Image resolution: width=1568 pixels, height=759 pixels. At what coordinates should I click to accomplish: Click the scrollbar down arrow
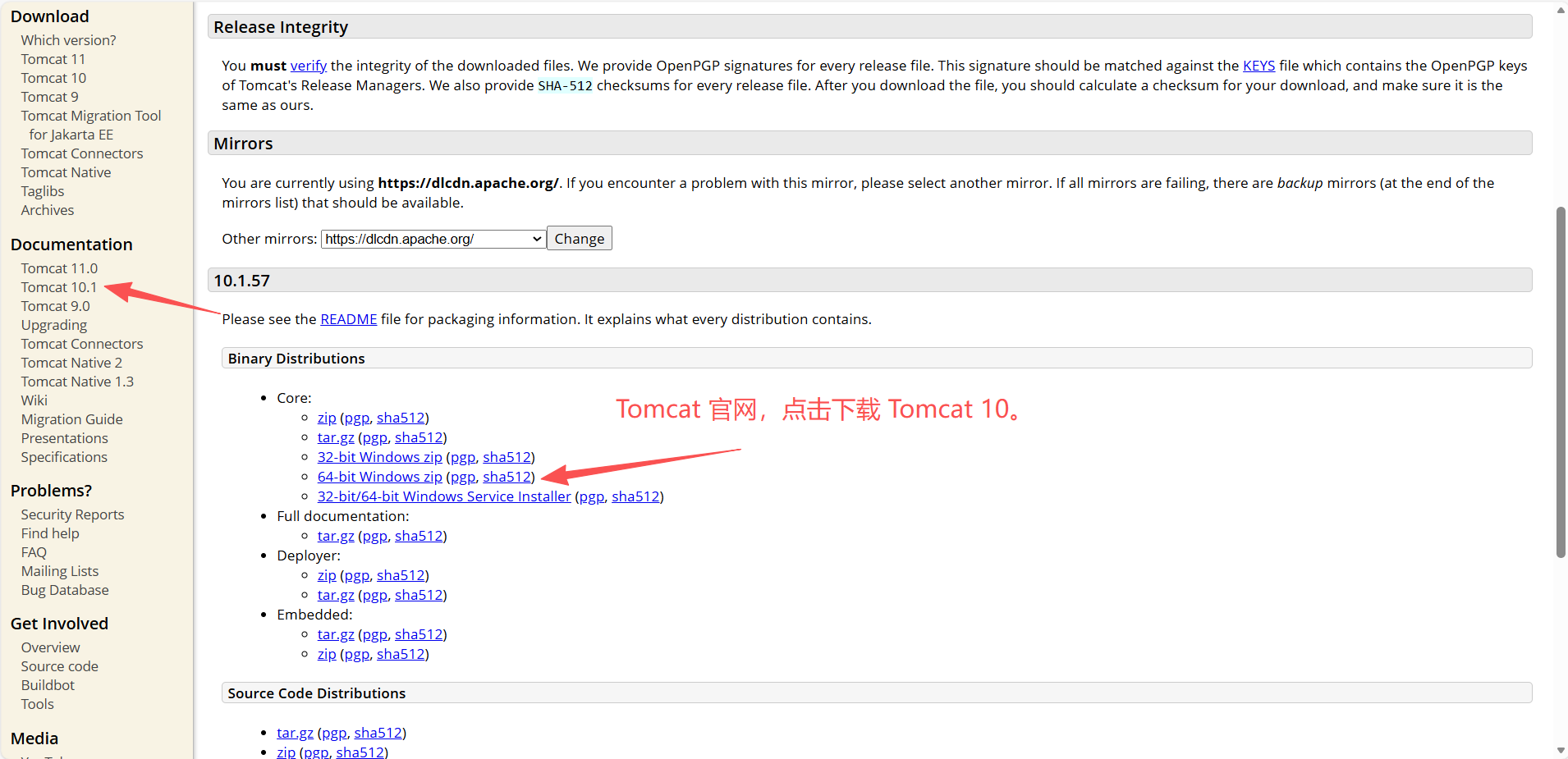click(1561, 750)
